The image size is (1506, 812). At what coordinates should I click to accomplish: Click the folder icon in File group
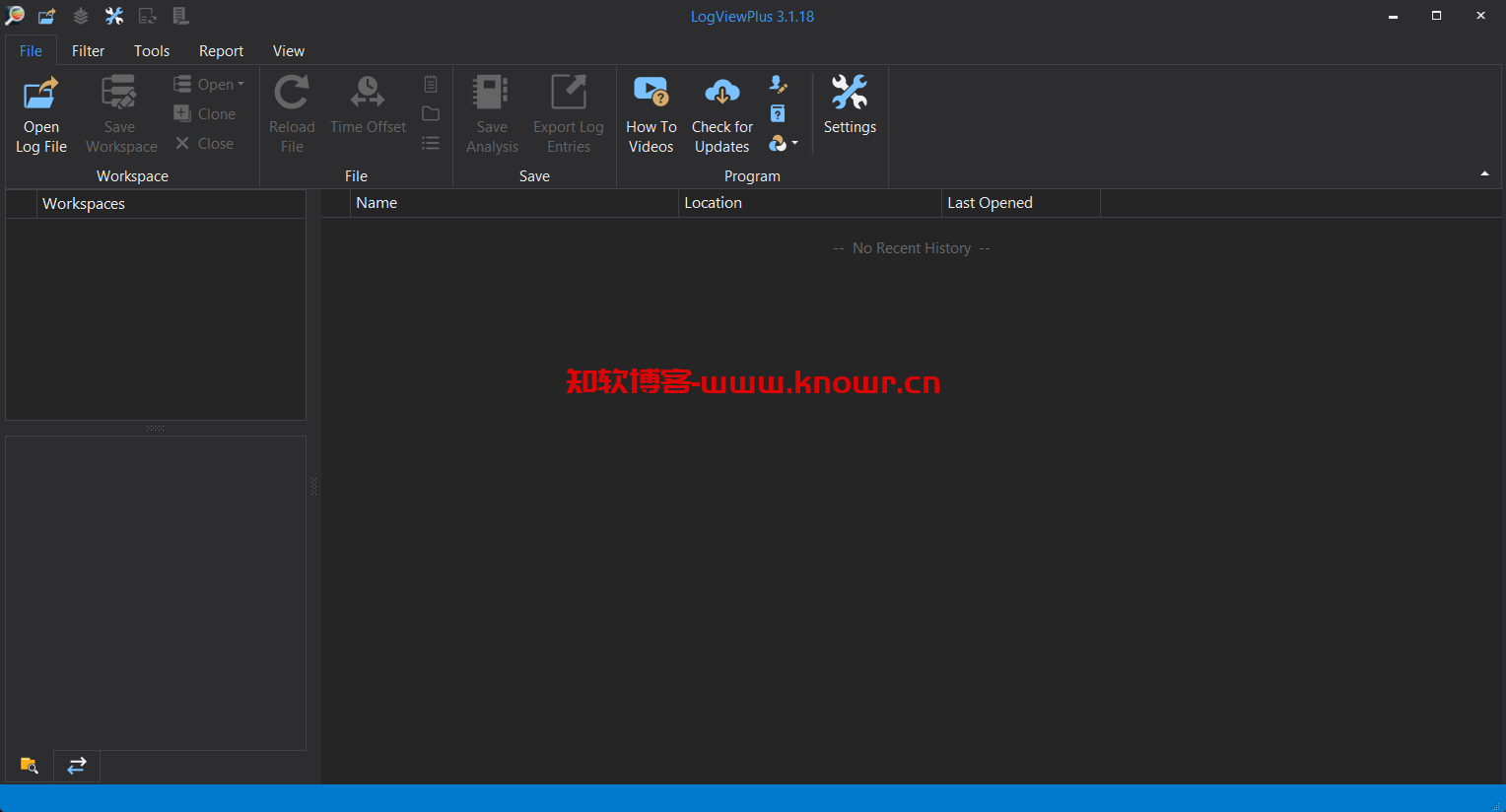[x=431, y=114]
